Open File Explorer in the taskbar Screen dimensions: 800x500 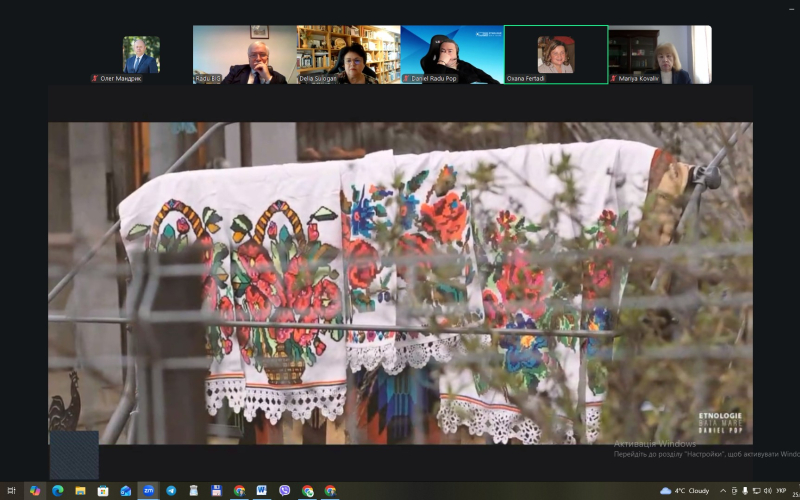point(80,491)
